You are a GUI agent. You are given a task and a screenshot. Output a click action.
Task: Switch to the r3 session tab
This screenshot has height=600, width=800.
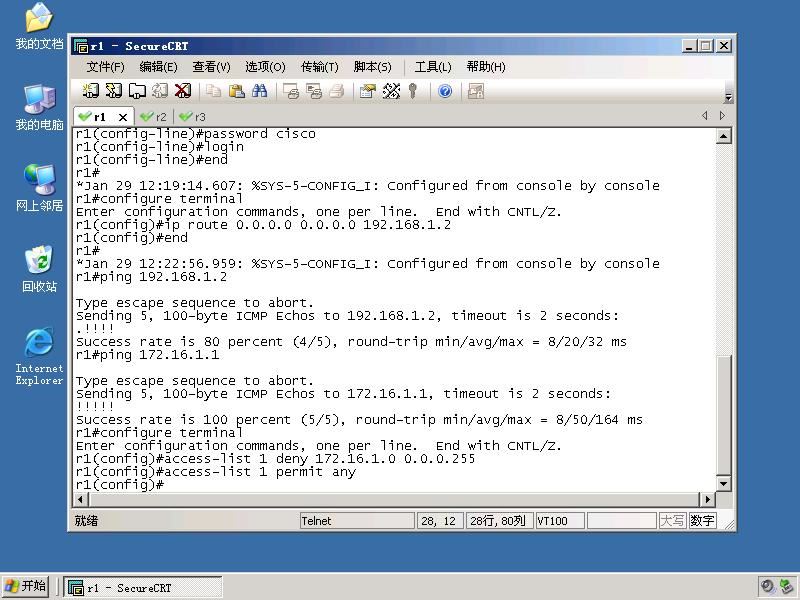pos(193,117)
